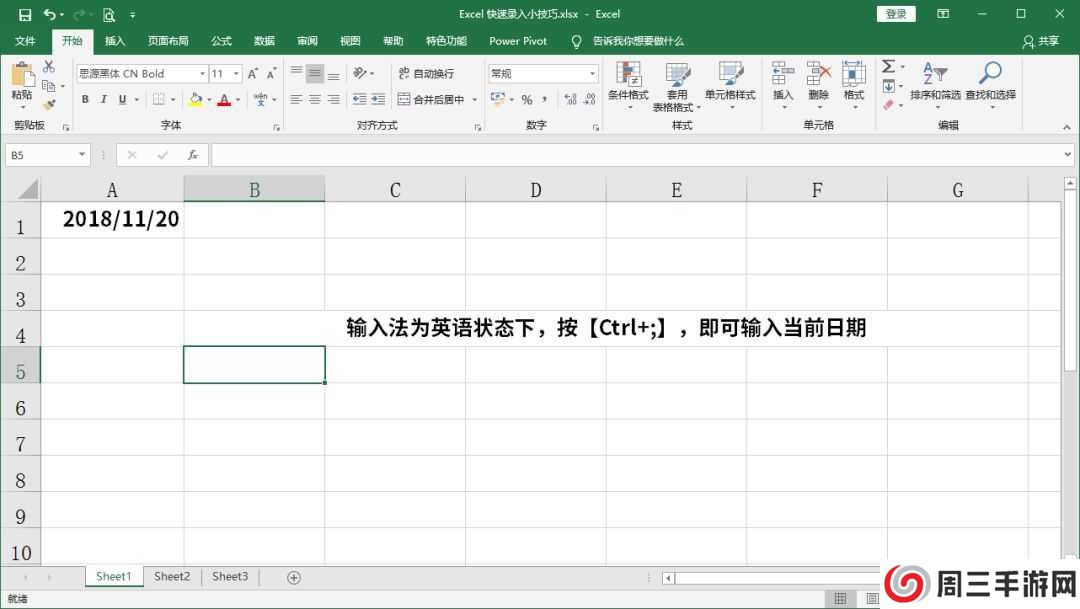
Task: Toggle Wrap Text (自动换行)
Action: (426, 73)
